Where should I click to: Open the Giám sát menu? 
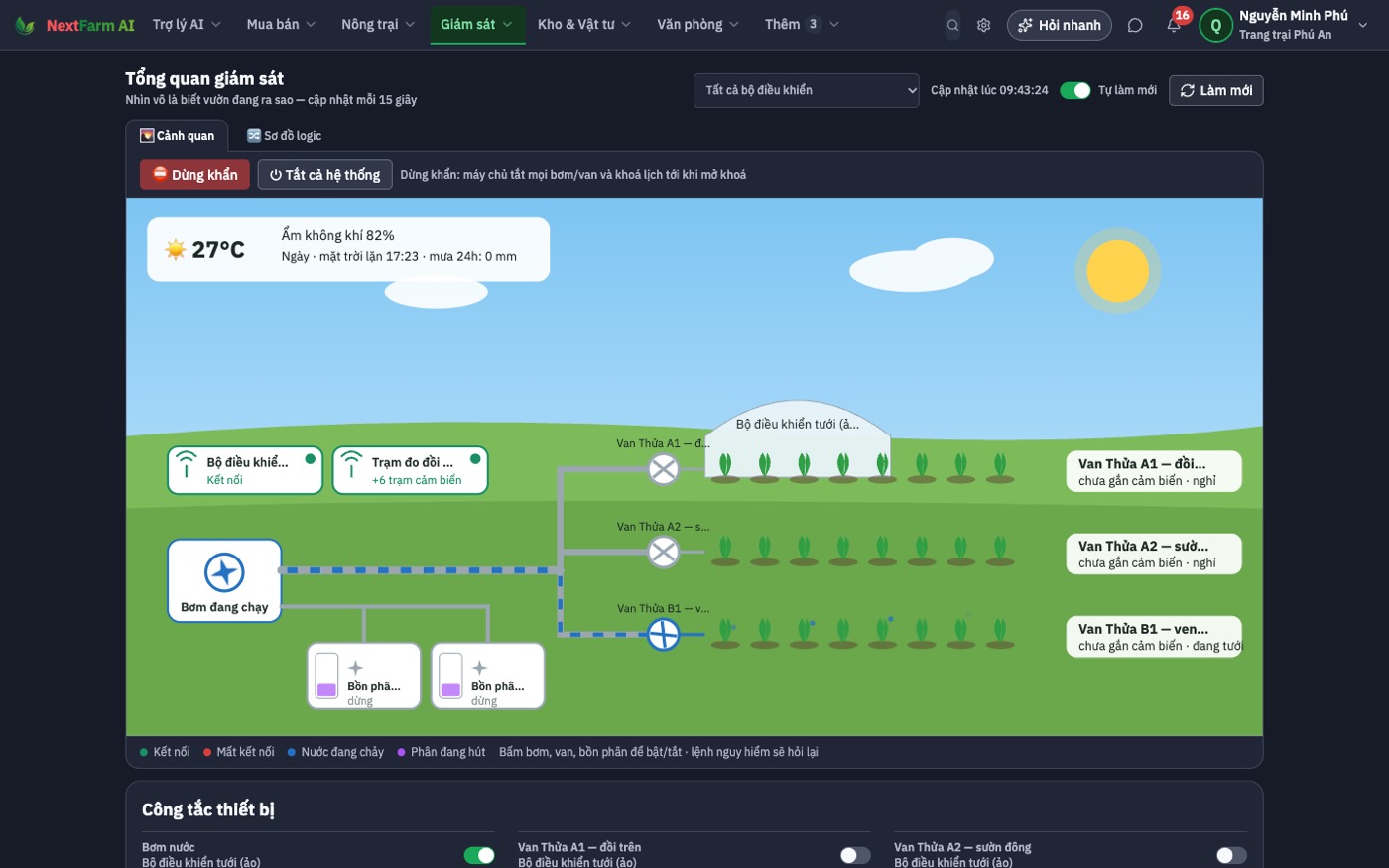[x=477, y=24]
